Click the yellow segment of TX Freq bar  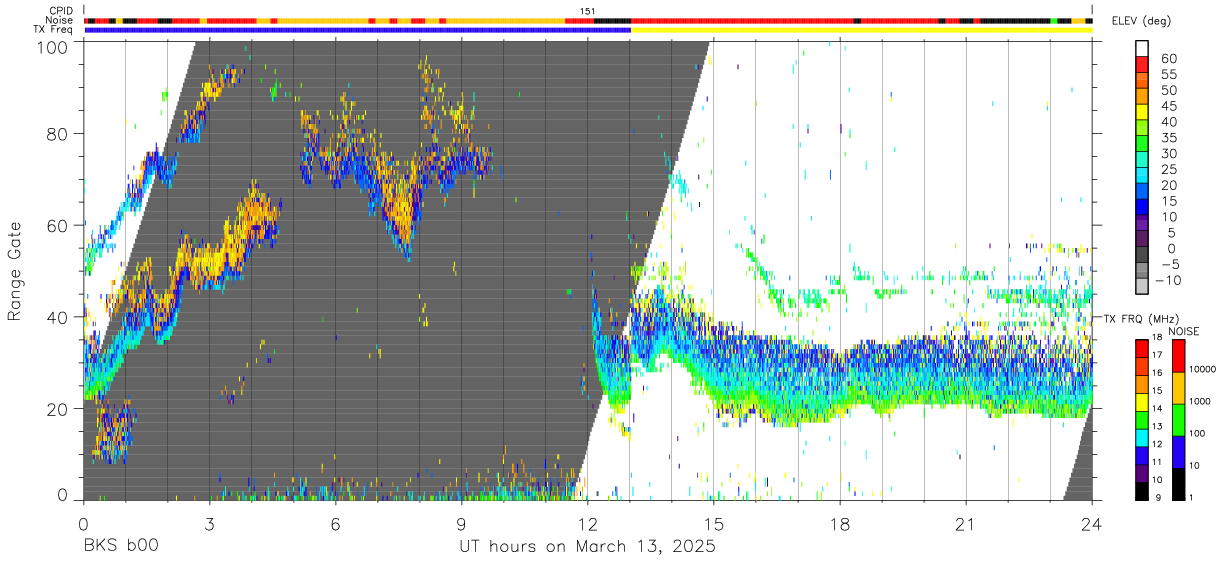click(861, 30)
